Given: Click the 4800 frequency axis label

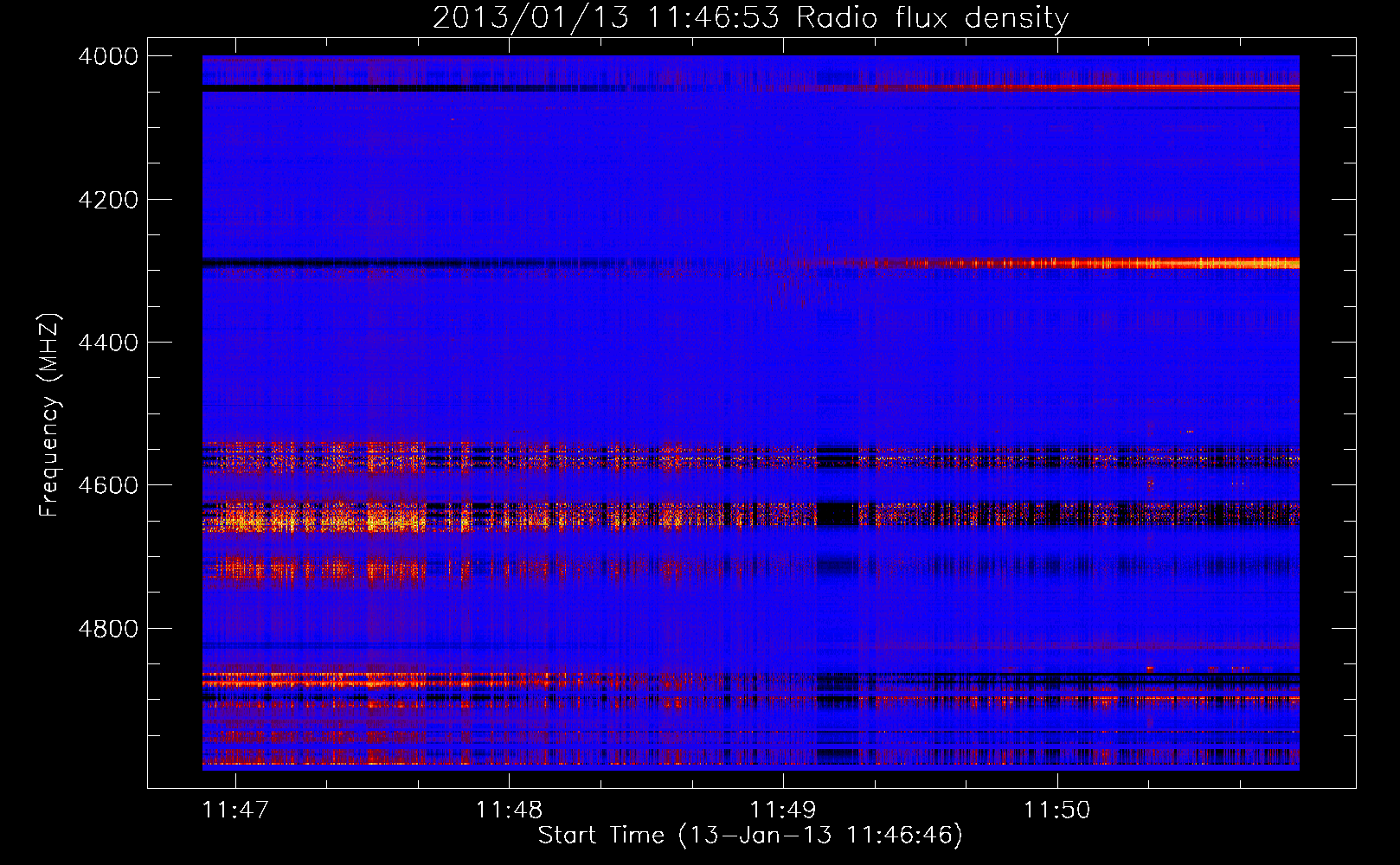Looking at the screenshot, I should pos(108,629).
